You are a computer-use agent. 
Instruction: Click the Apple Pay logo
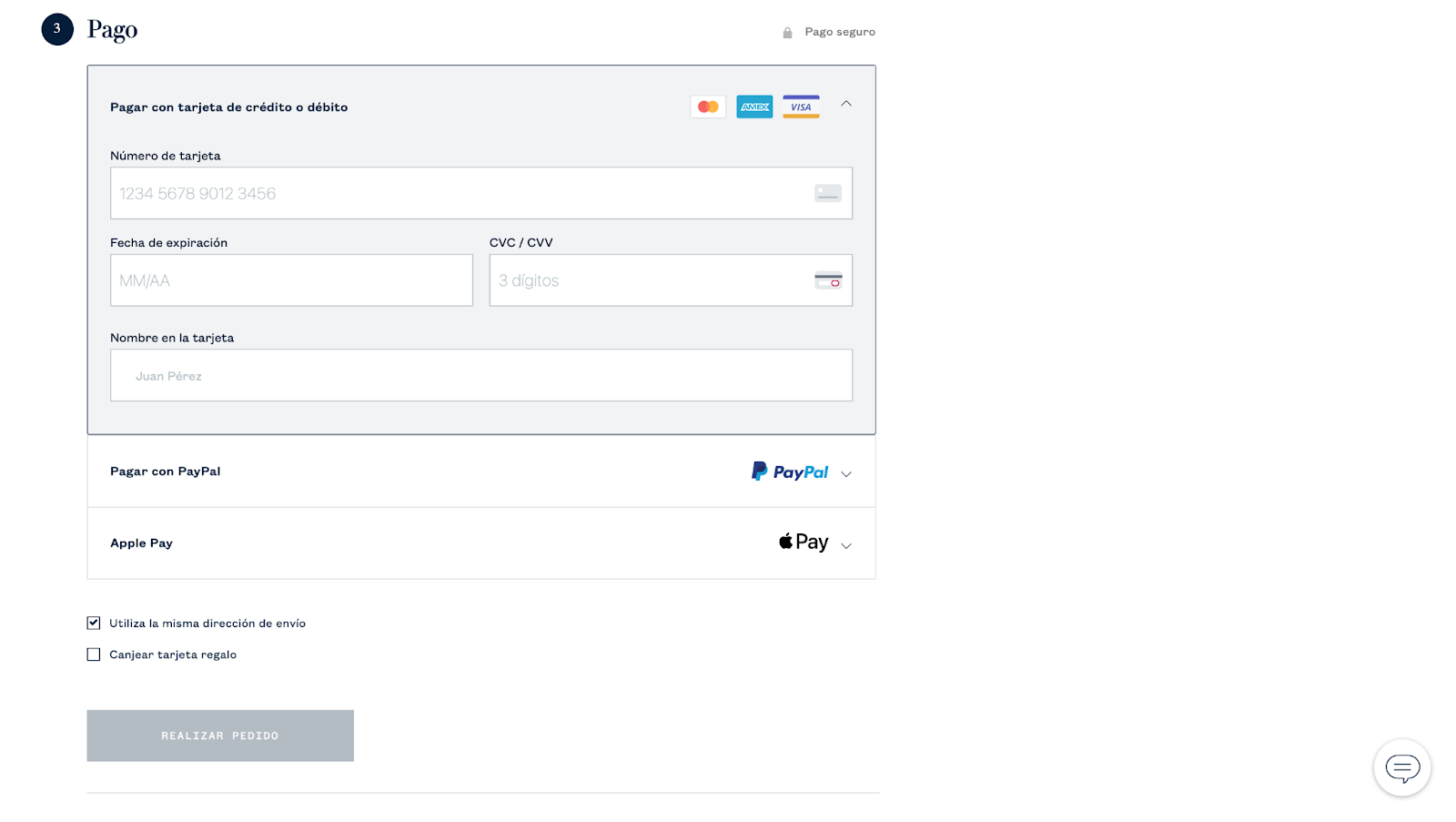pyautogui.click(x=804, y=543)
